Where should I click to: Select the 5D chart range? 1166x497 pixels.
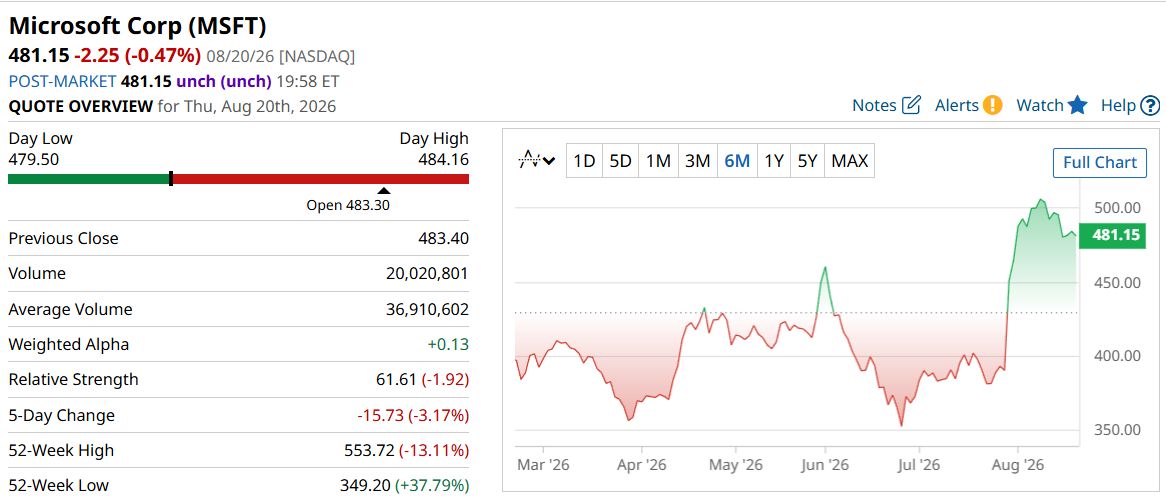click(620, 161)
